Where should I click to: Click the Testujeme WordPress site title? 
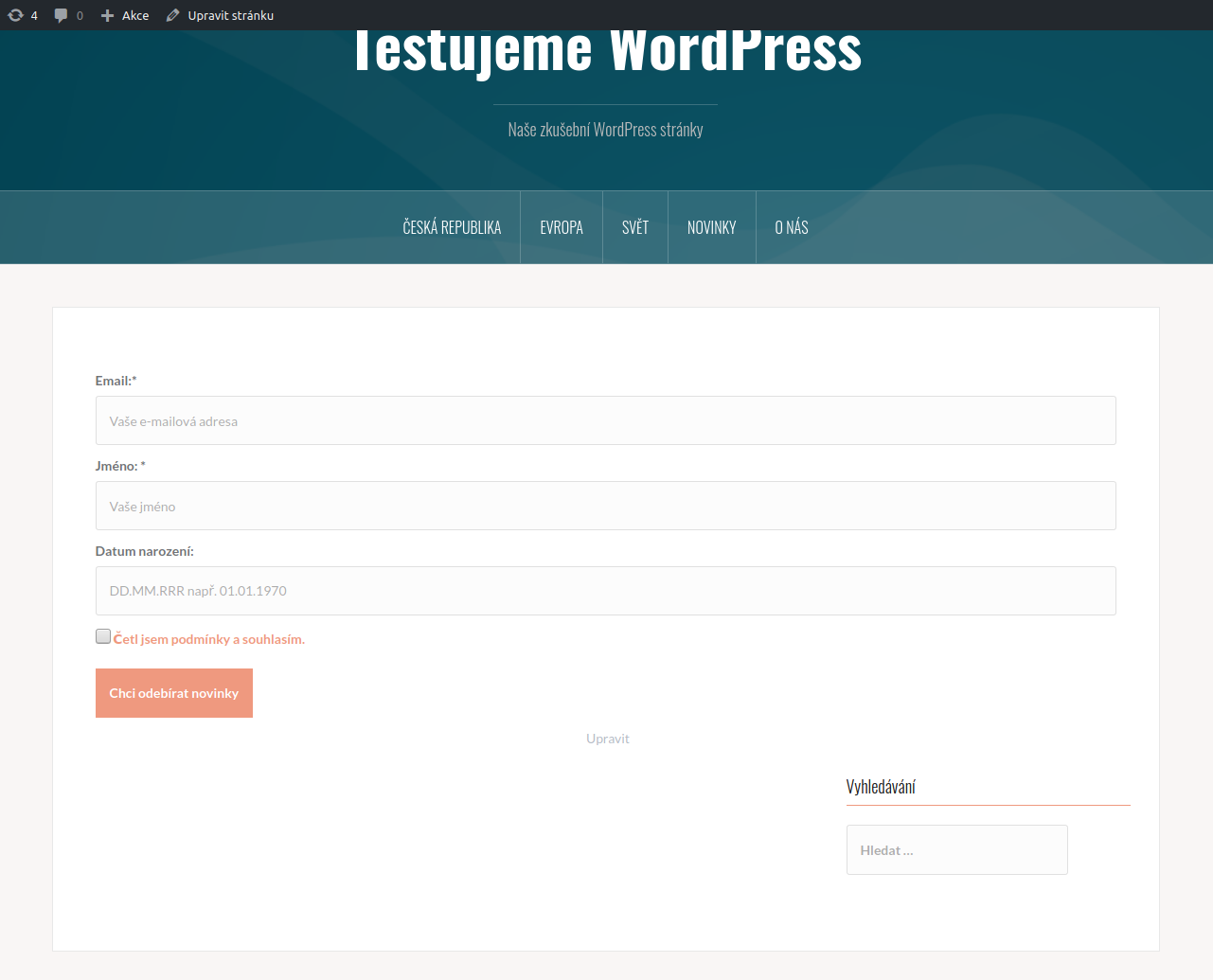click(x=607, y=52)
